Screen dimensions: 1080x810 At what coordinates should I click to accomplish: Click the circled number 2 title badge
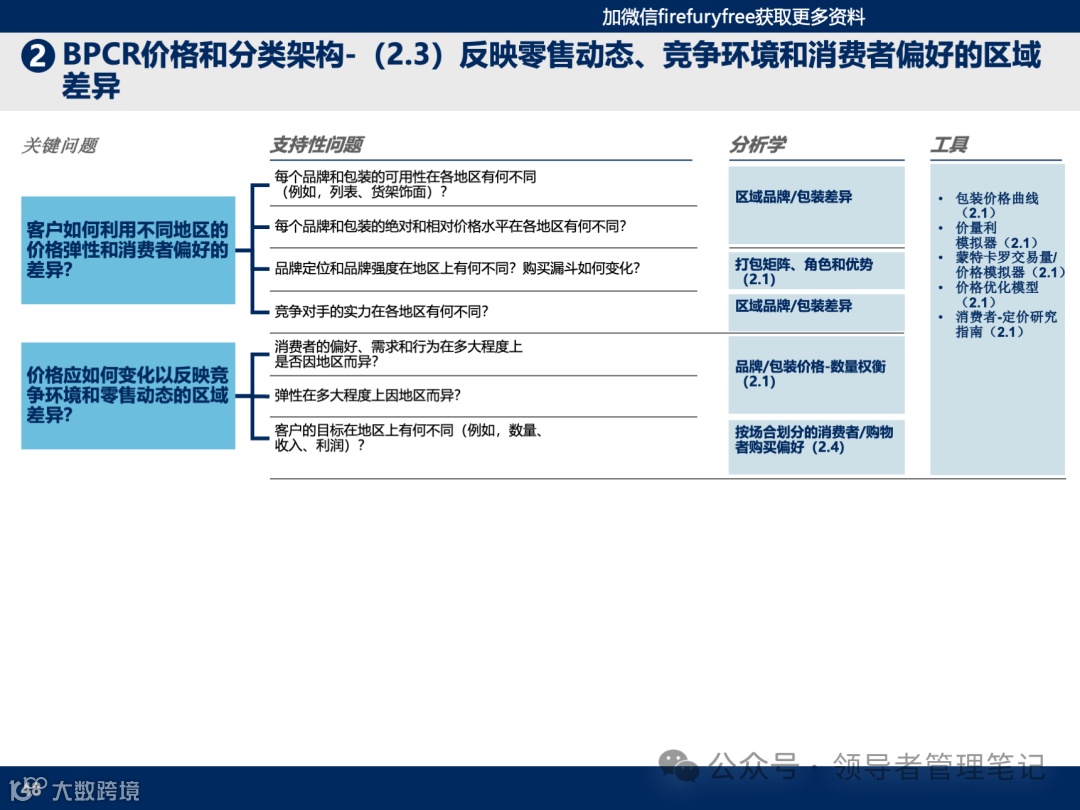point(38,56)
